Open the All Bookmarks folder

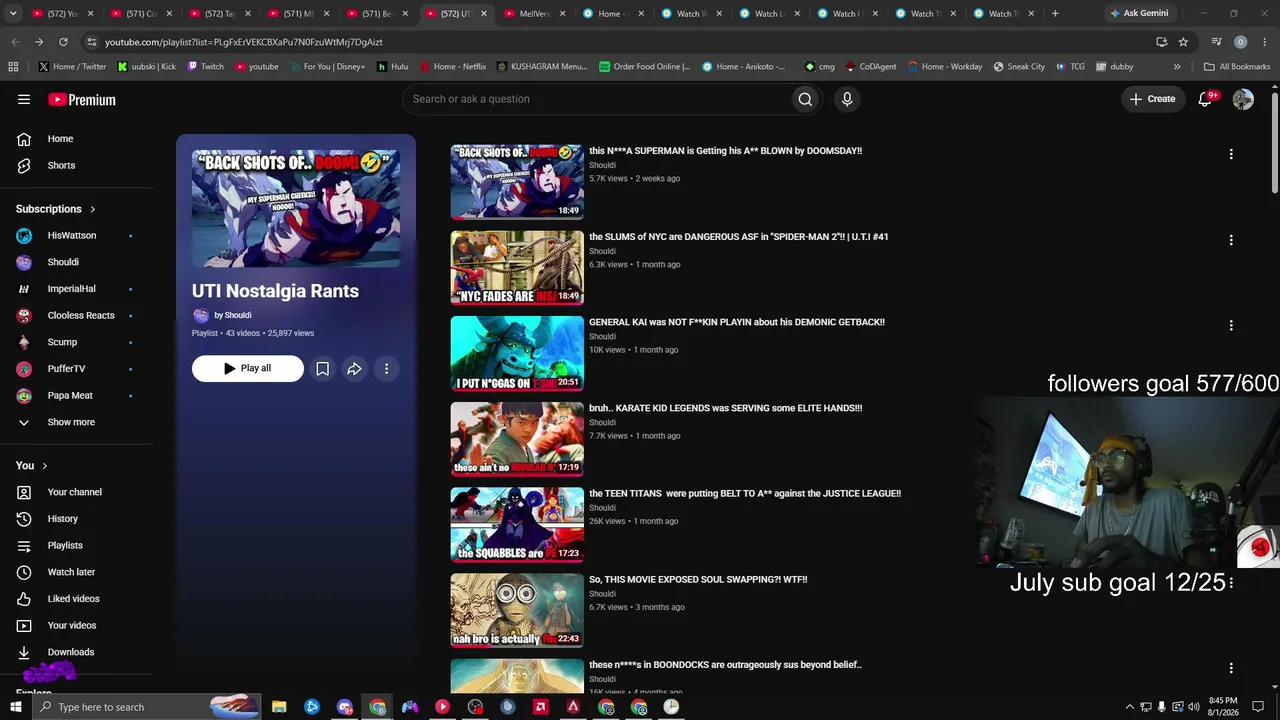point(1237,67)
